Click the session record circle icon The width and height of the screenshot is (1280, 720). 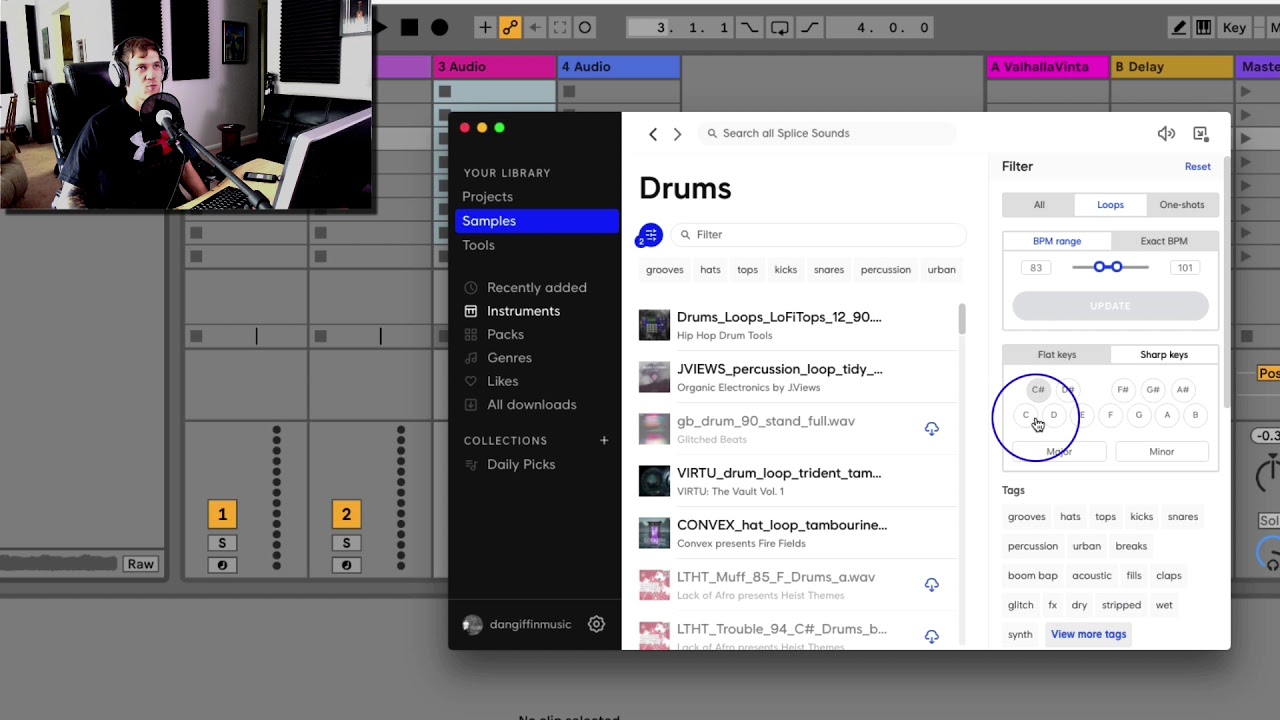pyautogui.click(x=585, y=27)
